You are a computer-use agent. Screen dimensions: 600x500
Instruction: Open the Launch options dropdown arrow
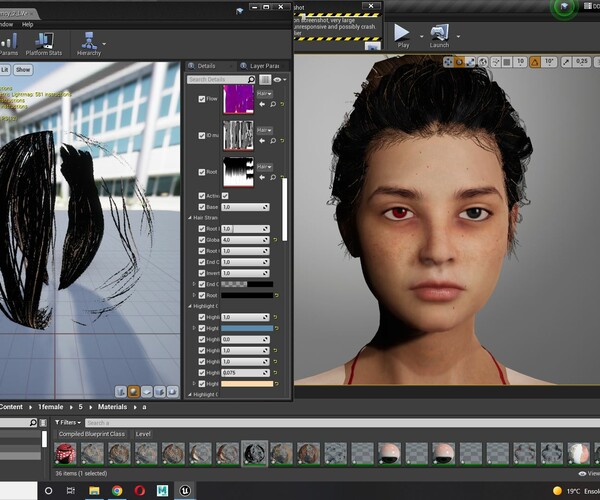pos(458,37)
